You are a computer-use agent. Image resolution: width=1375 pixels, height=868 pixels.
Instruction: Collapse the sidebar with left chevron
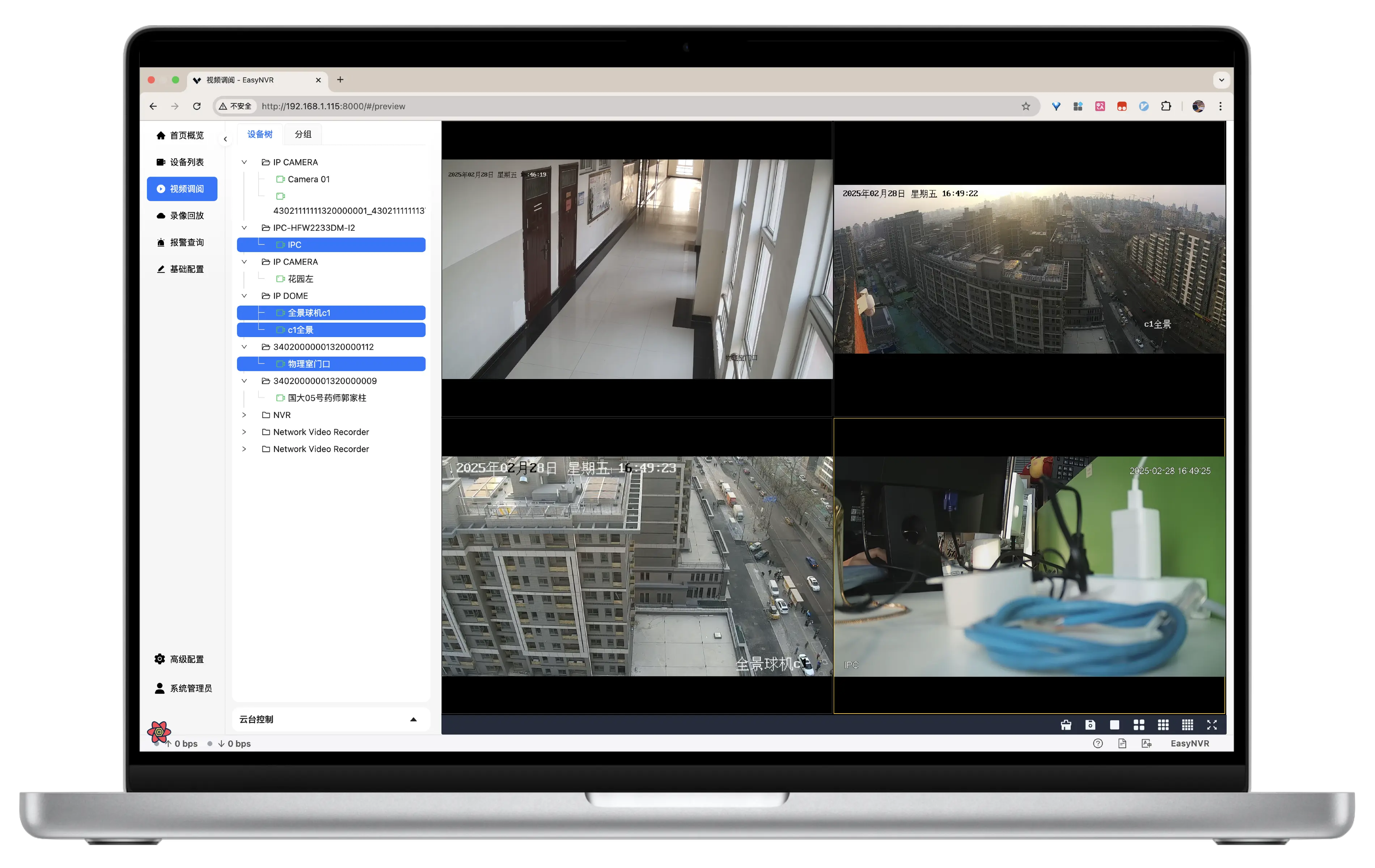[x=225, y=139]
